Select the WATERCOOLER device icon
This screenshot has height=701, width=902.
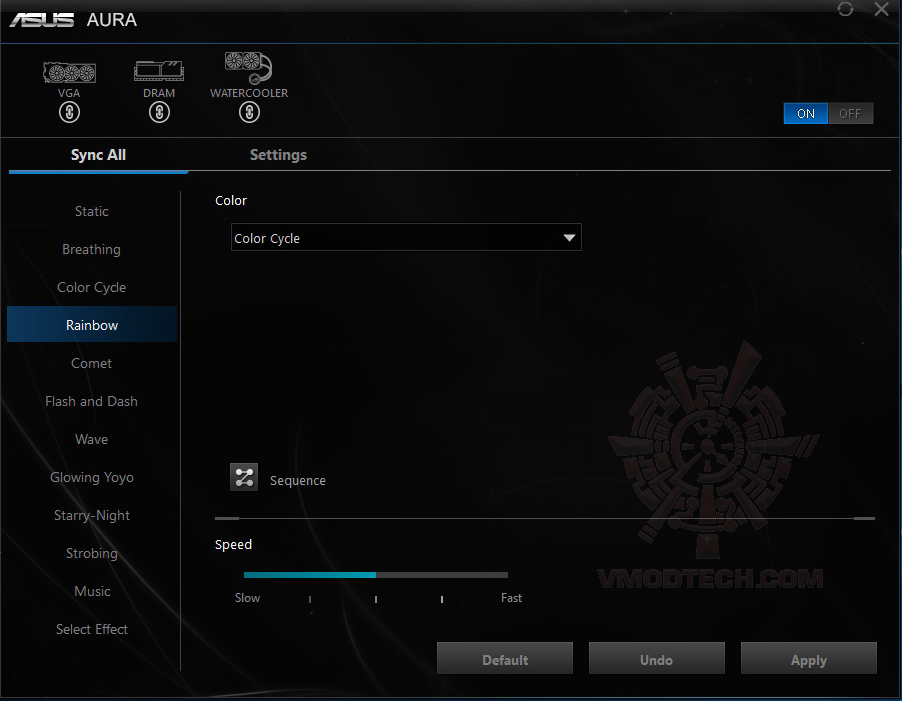coord(249,68)
